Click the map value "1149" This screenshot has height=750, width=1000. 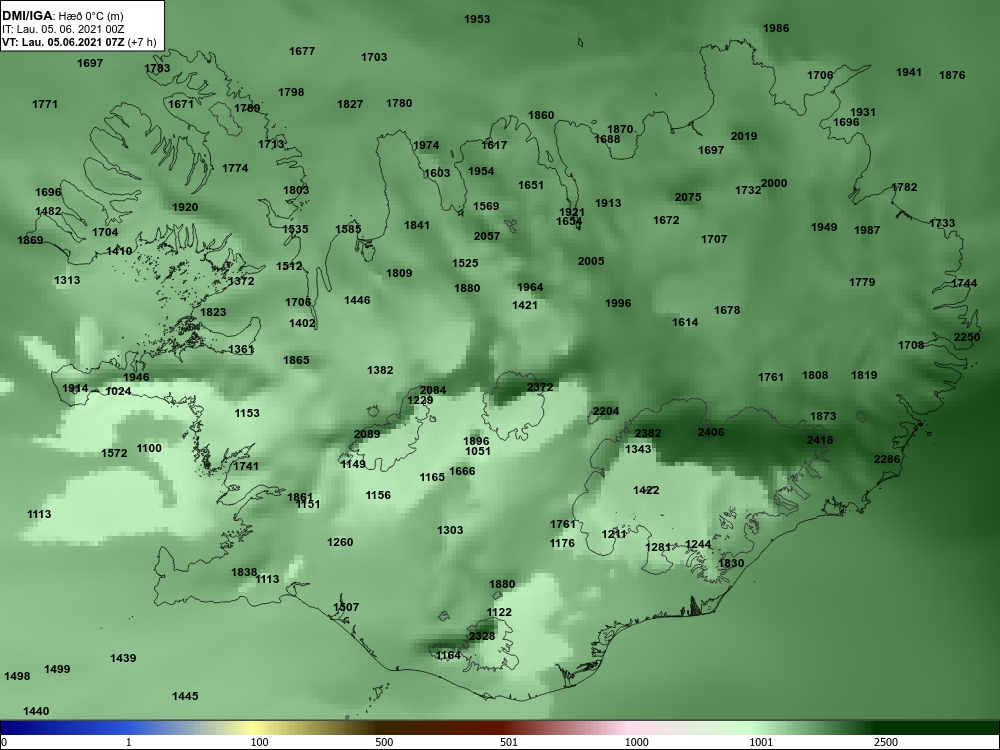[x=353, y=464]
